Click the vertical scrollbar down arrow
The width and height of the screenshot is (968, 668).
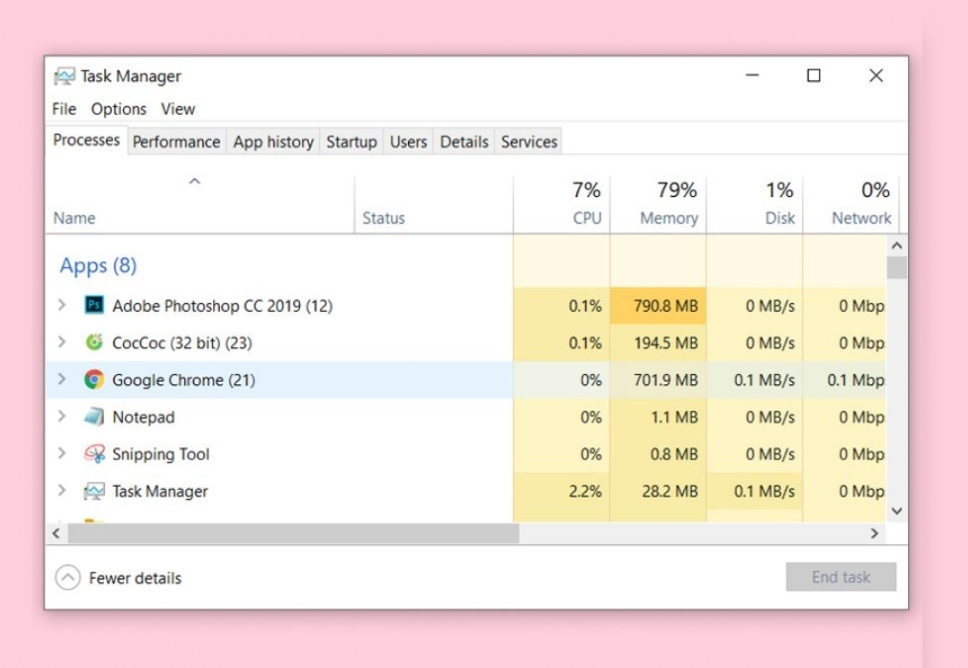tap(896, 511)
